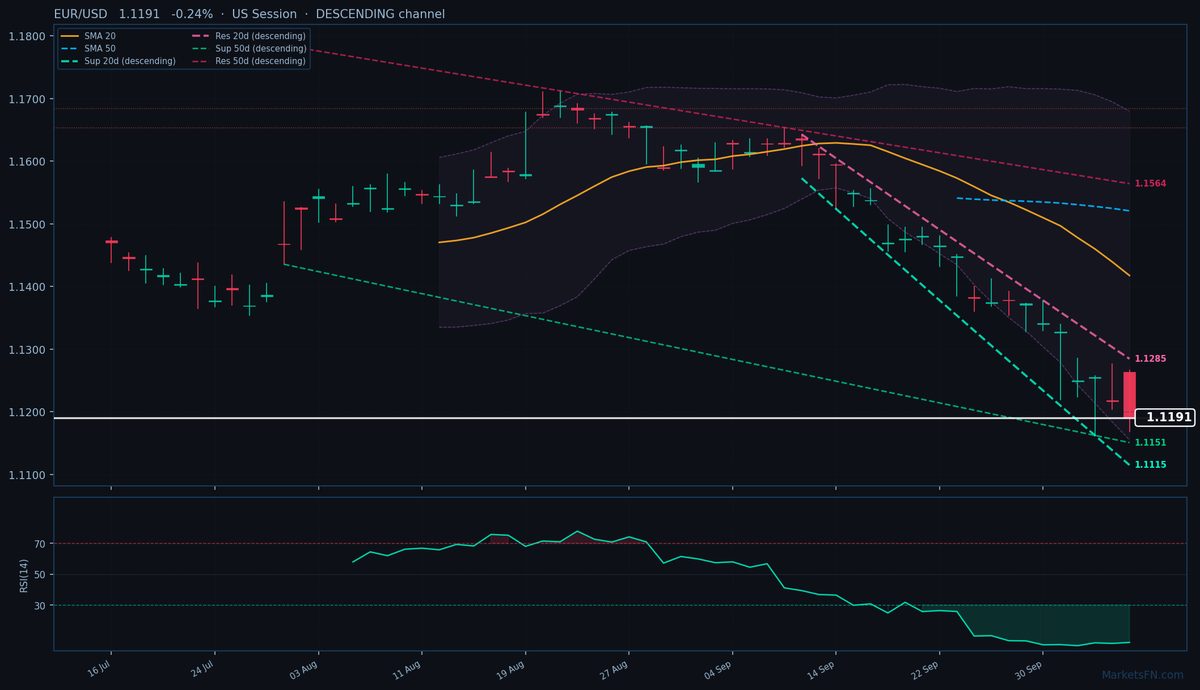This screenshot has width=1200, height=690.
Task: Click the Res 20d (descending) legend label
Action: pos(260,36)
